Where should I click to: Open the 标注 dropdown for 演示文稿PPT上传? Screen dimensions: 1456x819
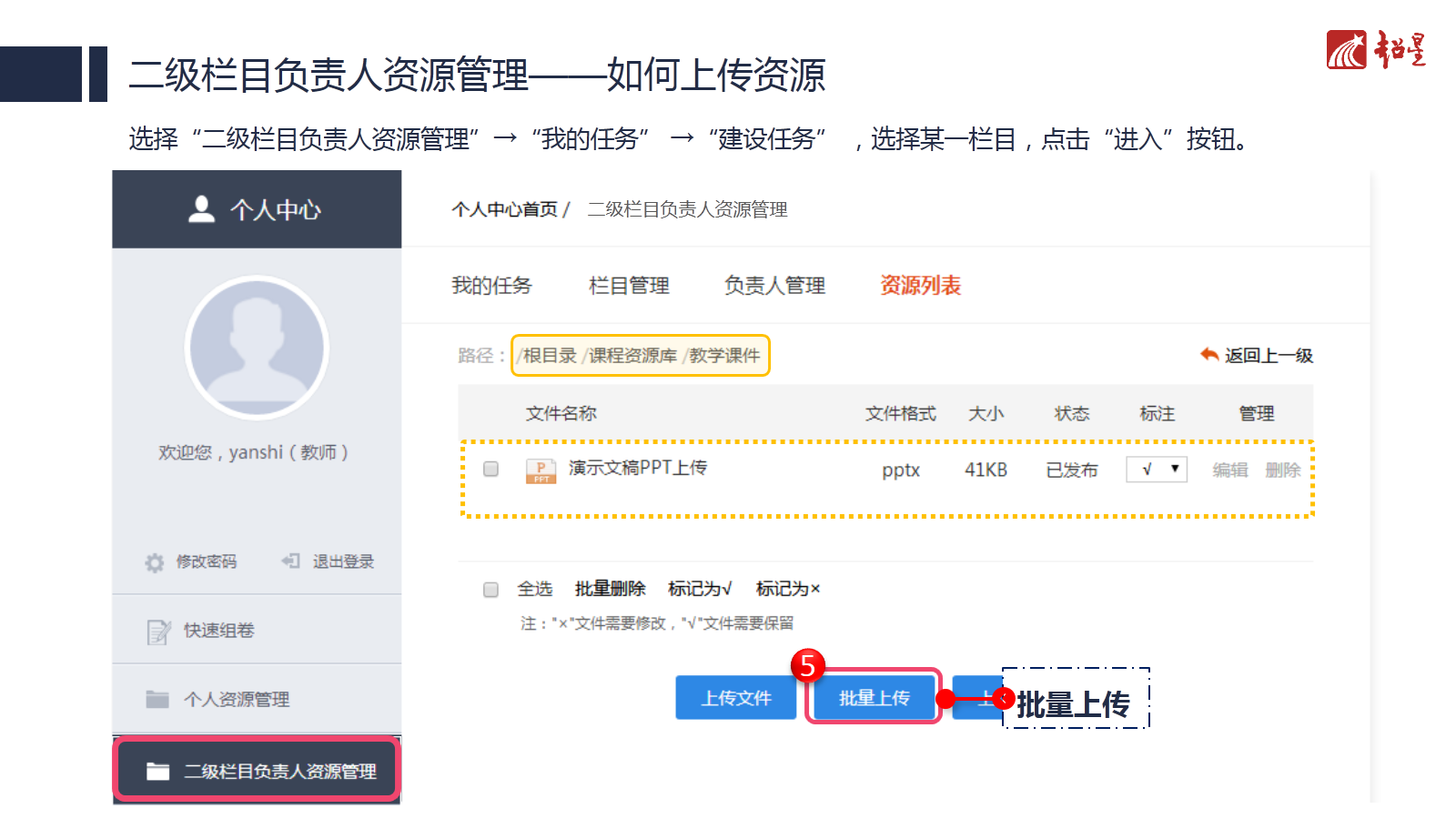[1157, 469]
